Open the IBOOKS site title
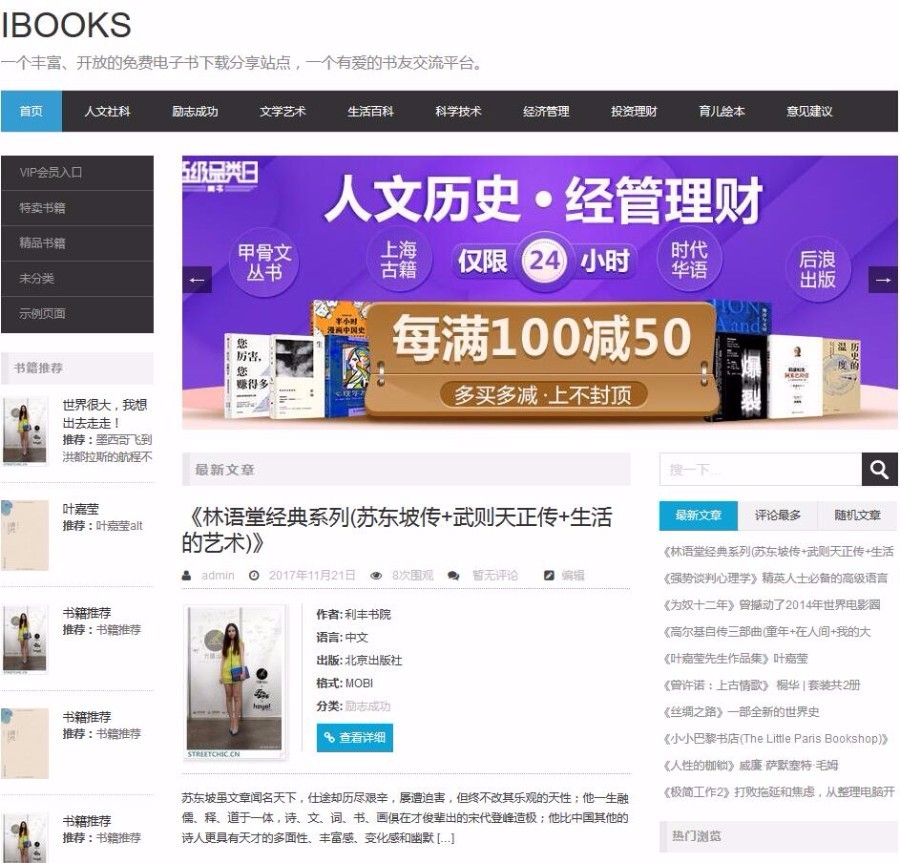Screen dimensions: 900x863 (66, 25)
